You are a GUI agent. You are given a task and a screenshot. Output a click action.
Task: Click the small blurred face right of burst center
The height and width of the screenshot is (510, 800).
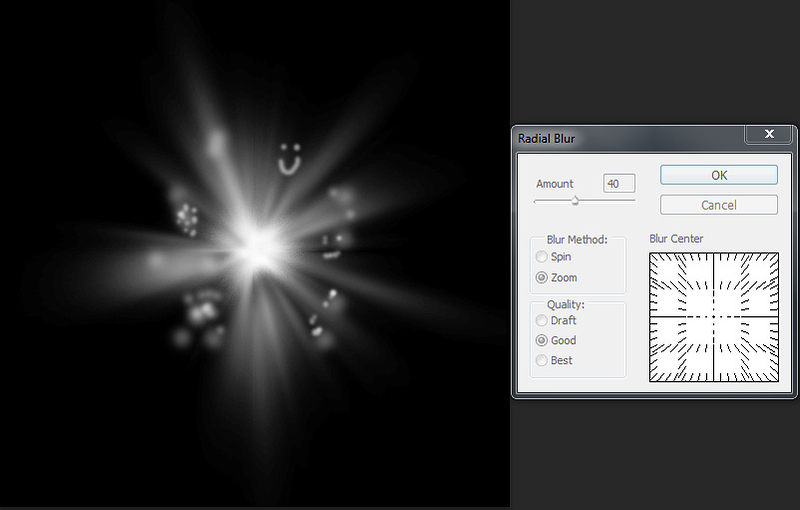(332, 246)
